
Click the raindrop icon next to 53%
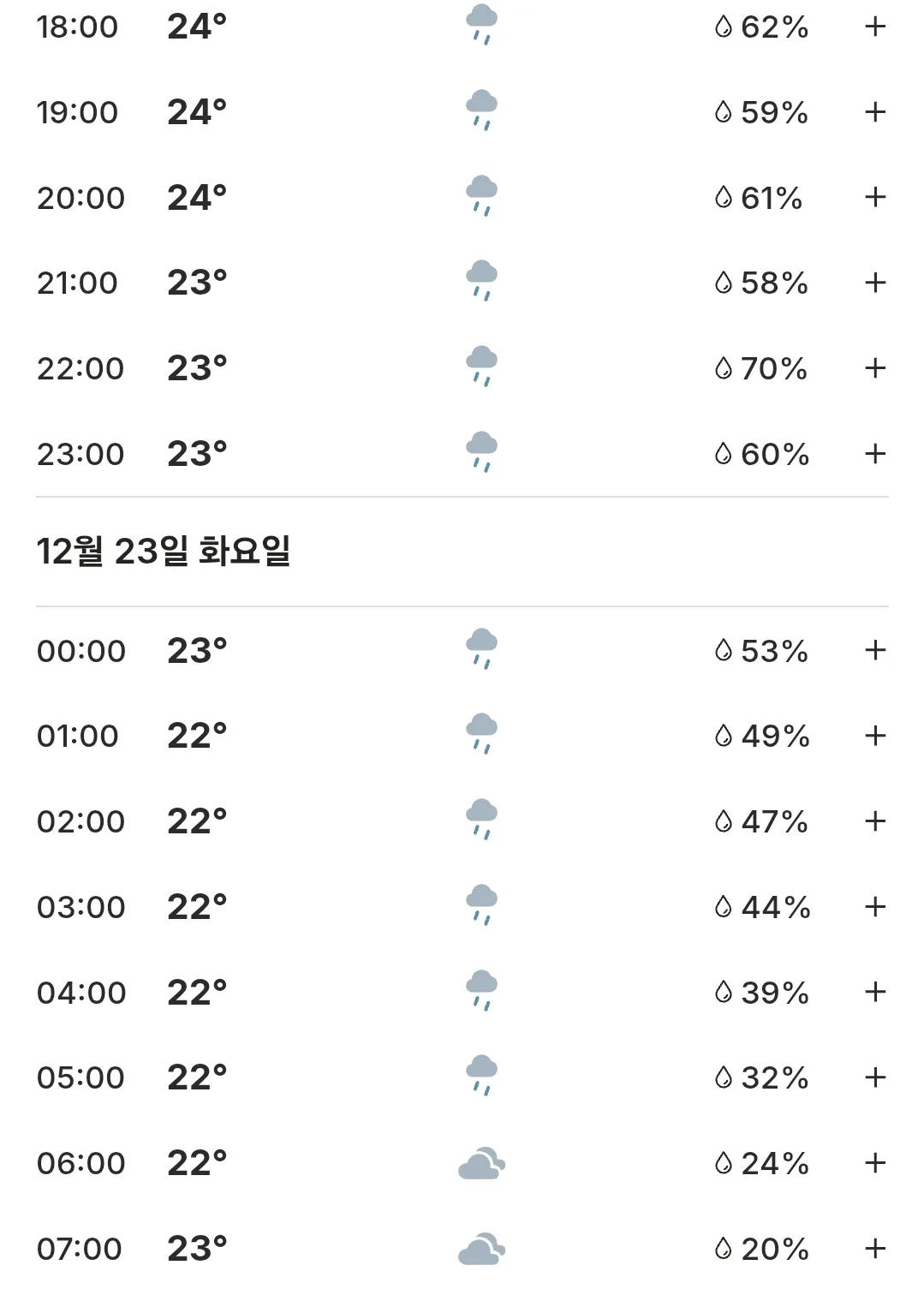click(x=724, y=650)
